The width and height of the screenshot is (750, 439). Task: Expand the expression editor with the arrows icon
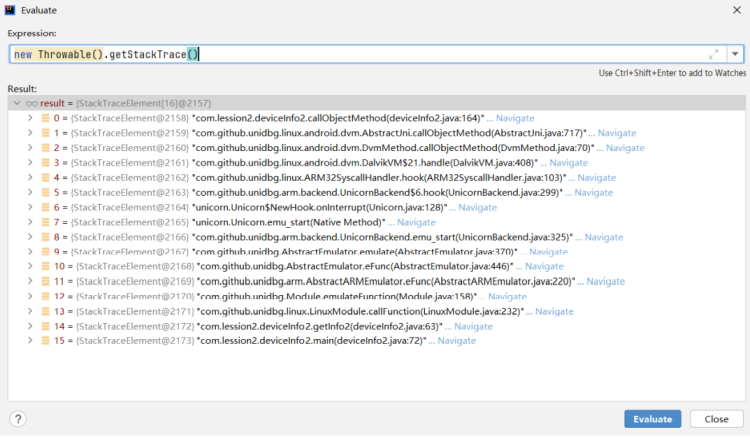(x=714, y=54)
